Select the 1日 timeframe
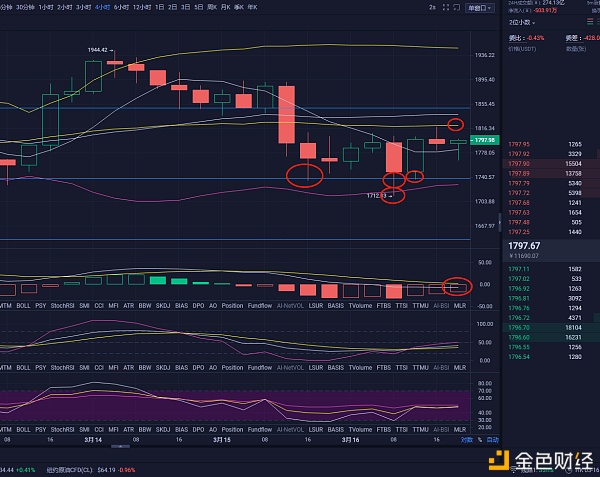Viewport: 600px width, 477px height. [x=160, y=7]
